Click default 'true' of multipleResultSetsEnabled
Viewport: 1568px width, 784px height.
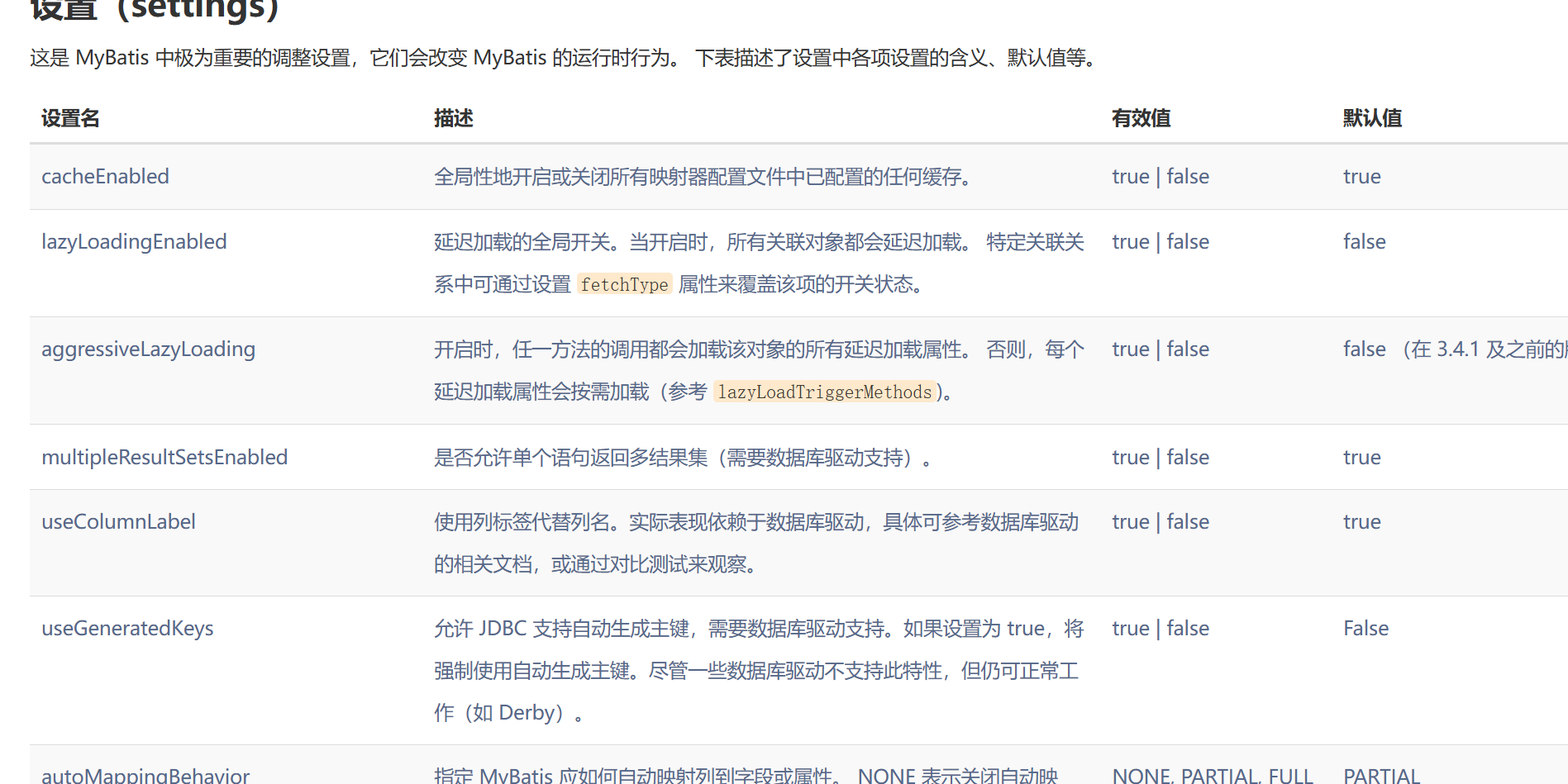[1362, 457]
